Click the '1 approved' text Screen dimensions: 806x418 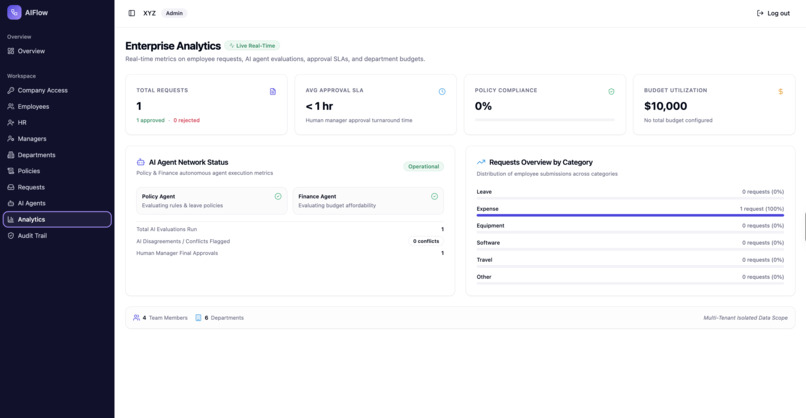151,120
